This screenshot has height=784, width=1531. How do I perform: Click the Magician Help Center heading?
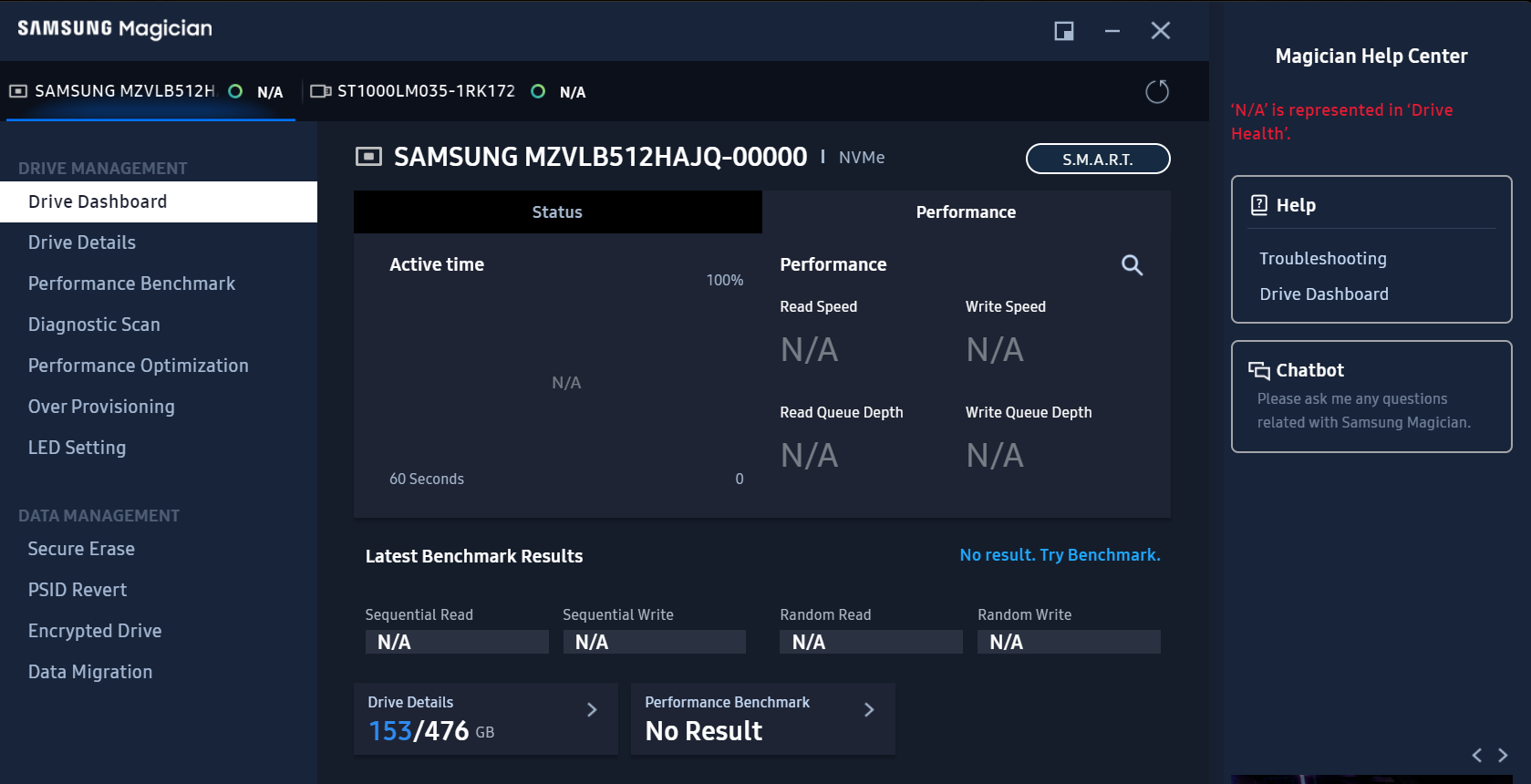coord(1371,57)
